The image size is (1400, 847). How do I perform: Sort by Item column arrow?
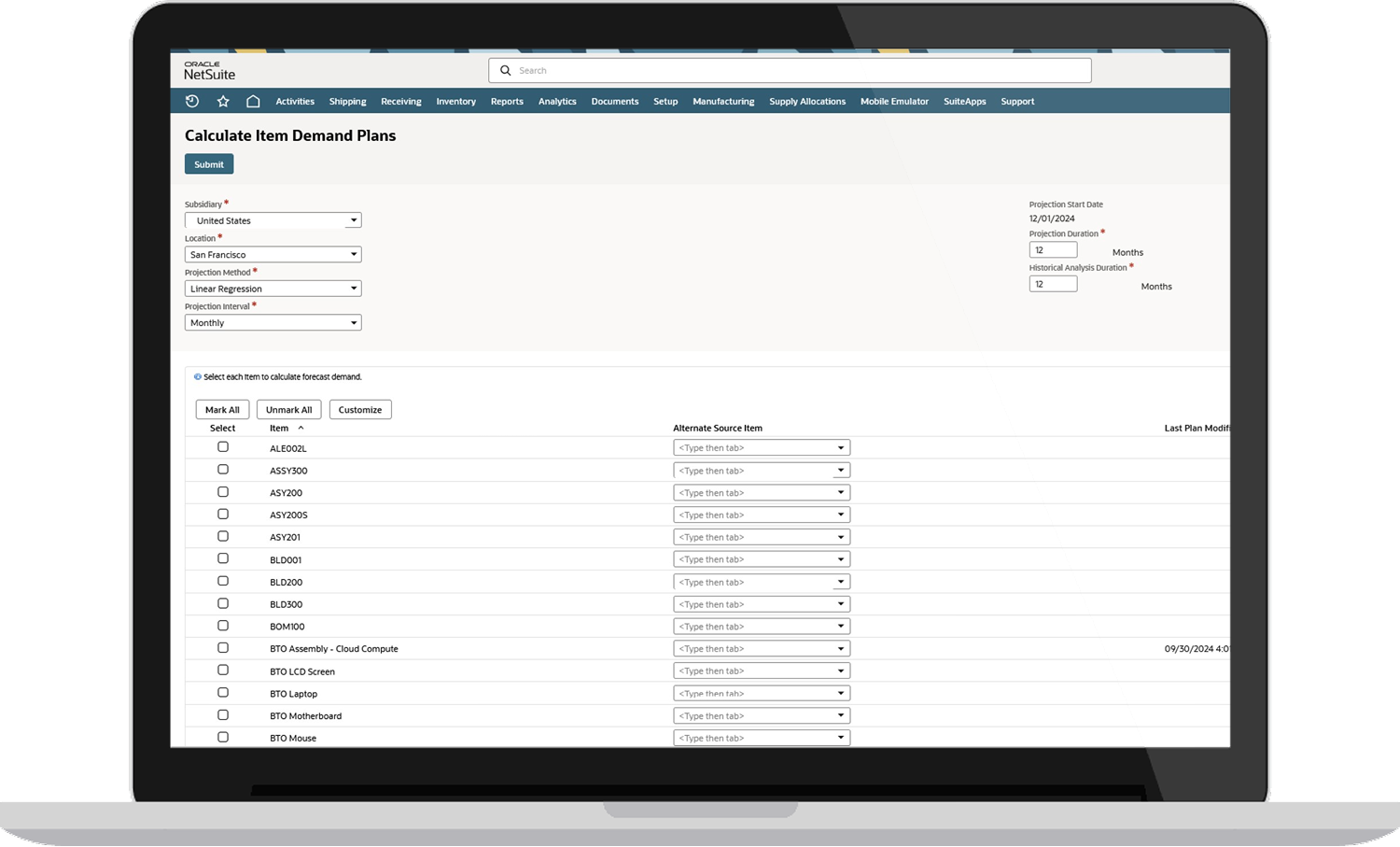(301, 428)
